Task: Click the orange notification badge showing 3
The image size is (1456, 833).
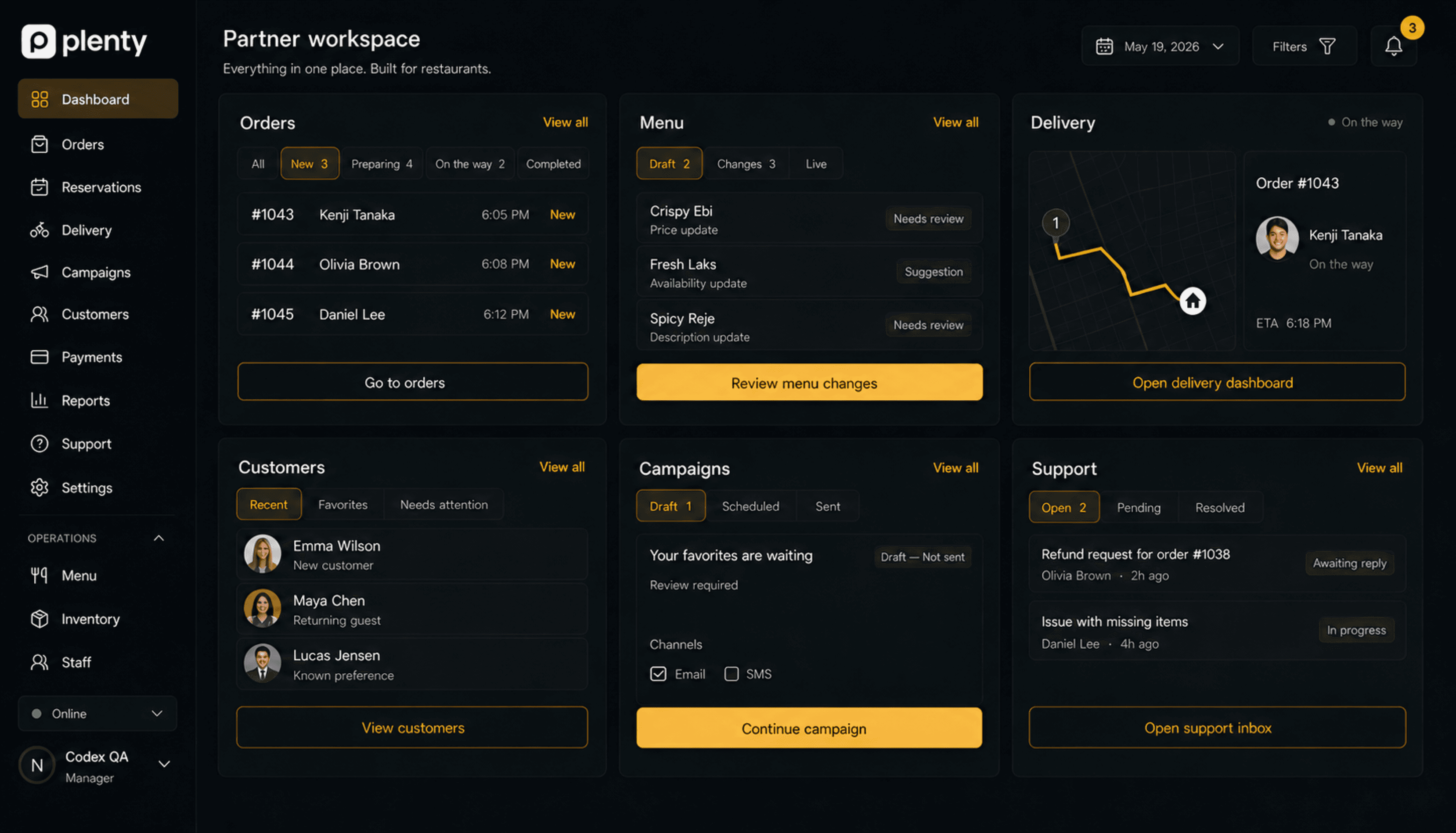Action: pyautogui.click(x=1412, y=28)
